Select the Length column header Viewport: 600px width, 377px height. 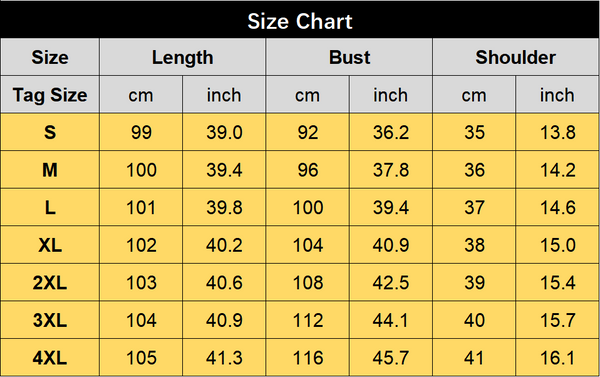coord(183,57)
